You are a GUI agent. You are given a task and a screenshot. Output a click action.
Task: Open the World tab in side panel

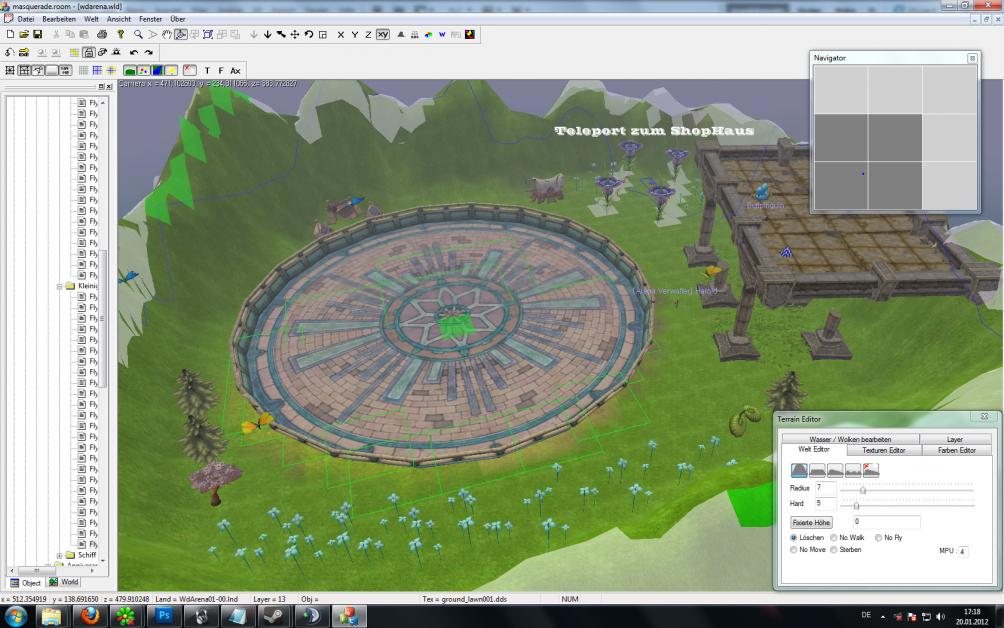[64, 582]
